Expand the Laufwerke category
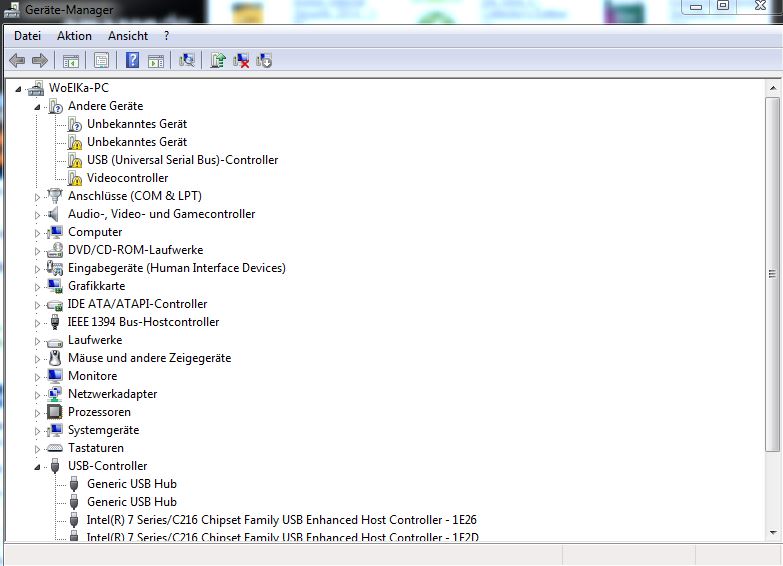783x566 pixels. click(x=37, y=341)
